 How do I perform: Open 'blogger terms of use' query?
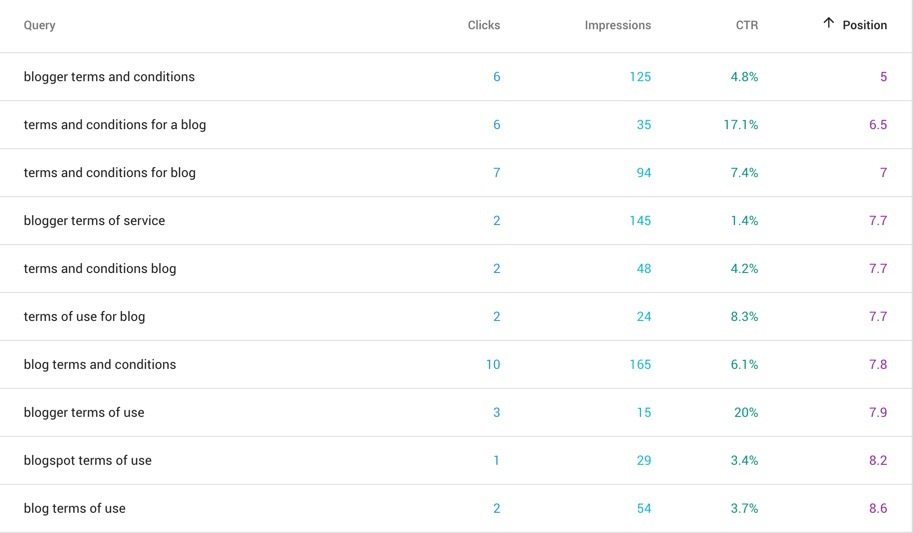pos(84,412)
